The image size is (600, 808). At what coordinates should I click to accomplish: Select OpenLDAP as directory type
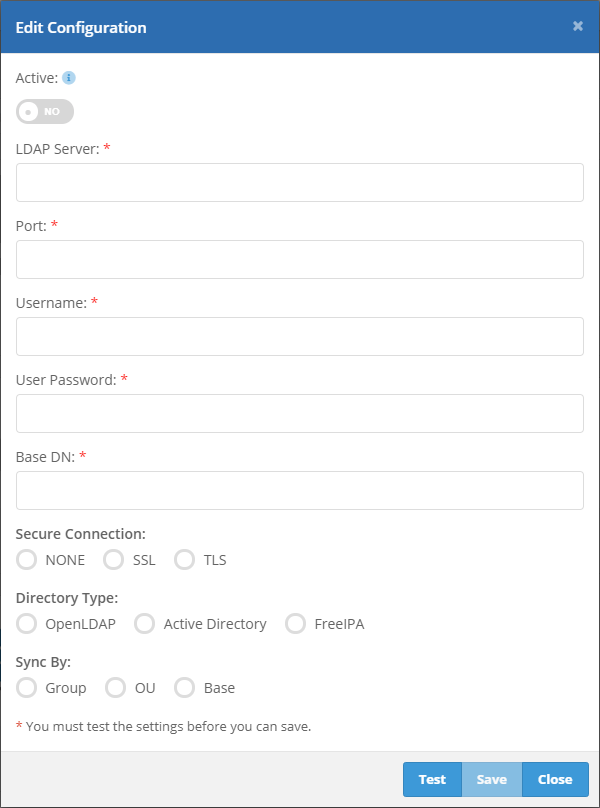click(x=27, y=624)
